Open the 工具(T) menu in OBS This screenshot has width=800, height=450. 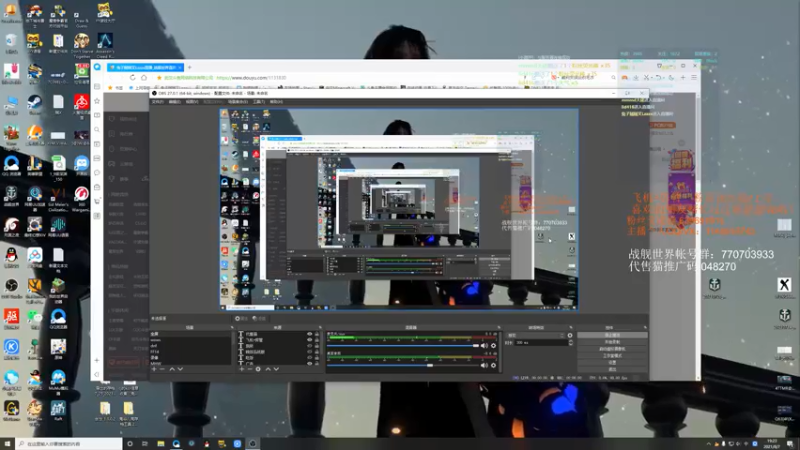pyautogui.click(x=259, y=102)
